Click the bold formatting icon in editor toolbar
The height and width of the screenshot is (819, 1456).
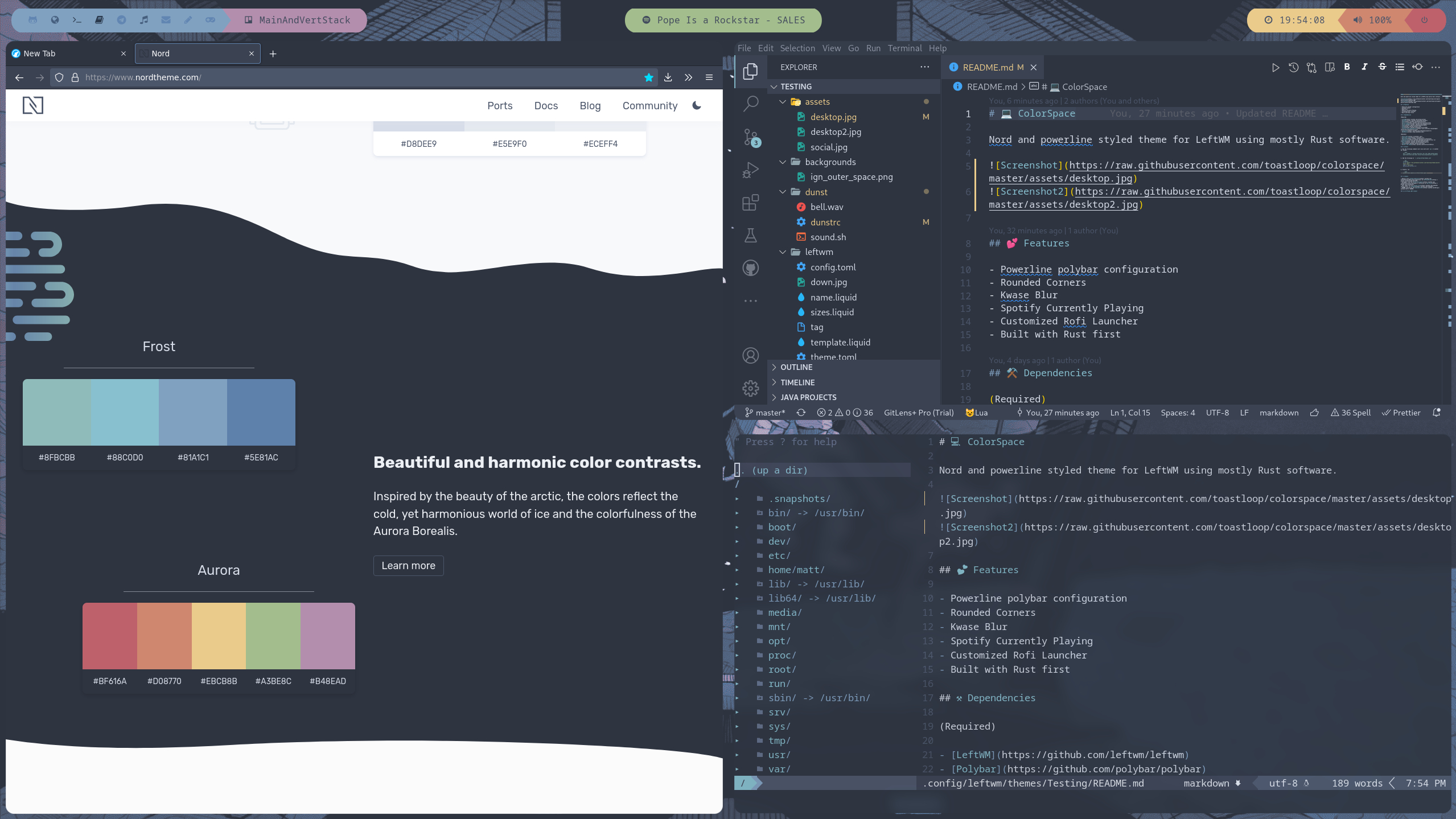(1347, 67)
